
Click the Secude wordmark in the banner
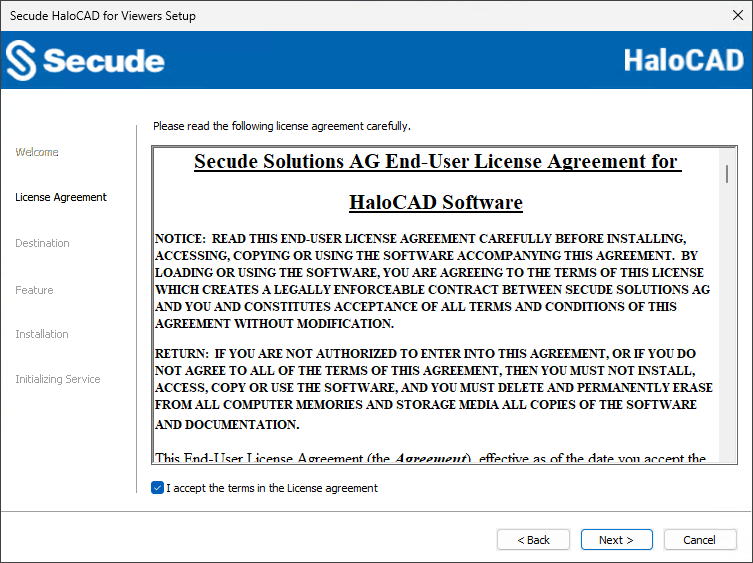(103, 61)
